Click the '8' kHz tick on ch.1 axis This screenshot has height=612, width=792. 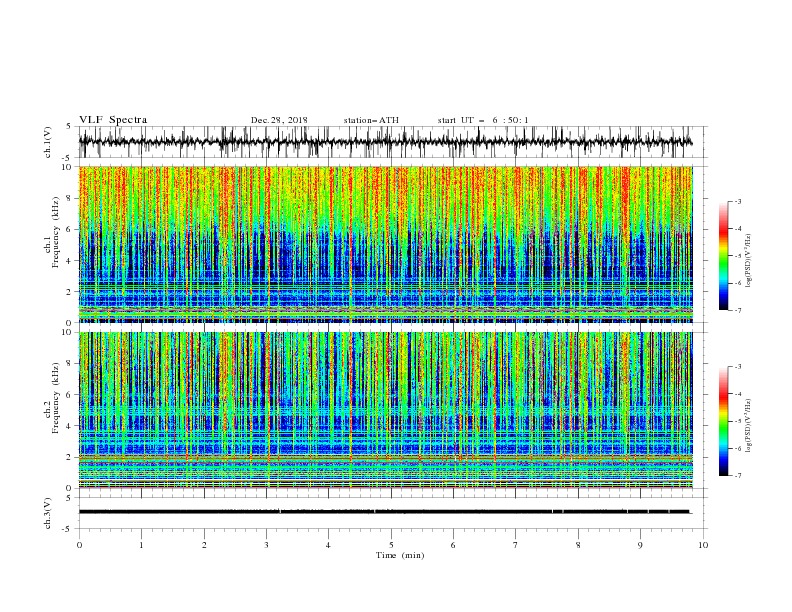(x=70, y=198)
